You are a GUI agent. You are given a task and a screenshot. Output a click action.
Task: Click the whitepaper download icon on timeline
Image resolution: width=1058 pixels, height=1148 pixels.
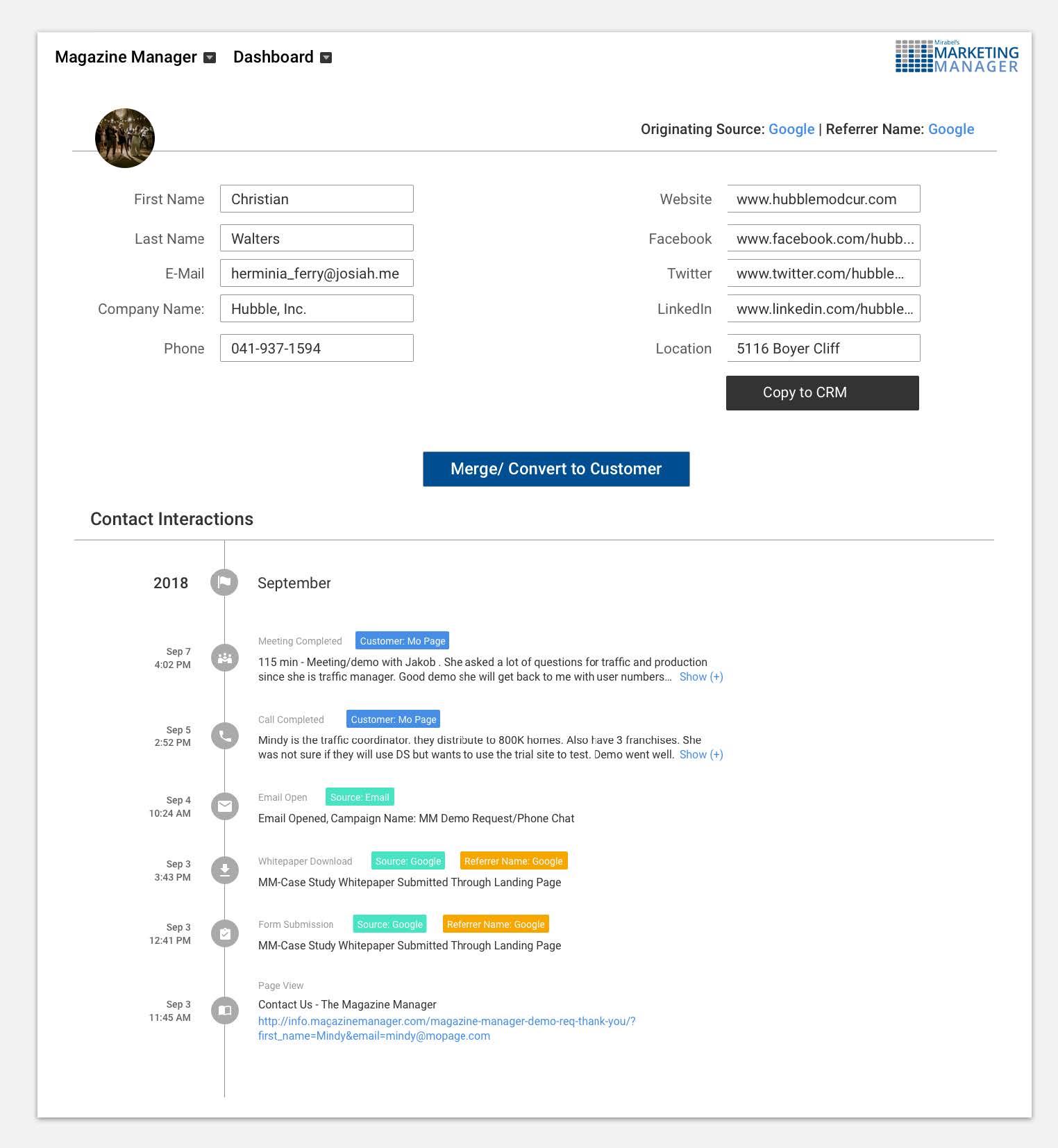pyautogui.click(x=224, y=870)
